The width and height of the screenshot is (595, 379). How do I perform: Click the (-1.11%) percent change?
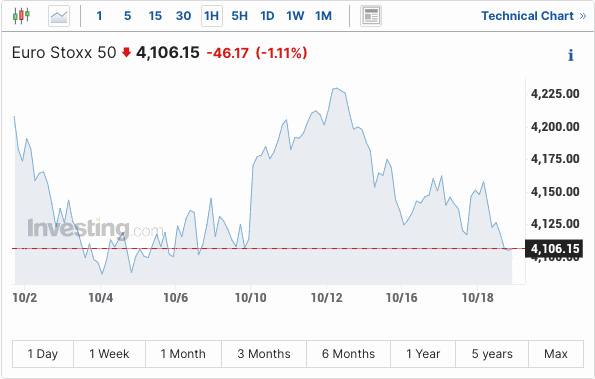(x=281, y=53)
